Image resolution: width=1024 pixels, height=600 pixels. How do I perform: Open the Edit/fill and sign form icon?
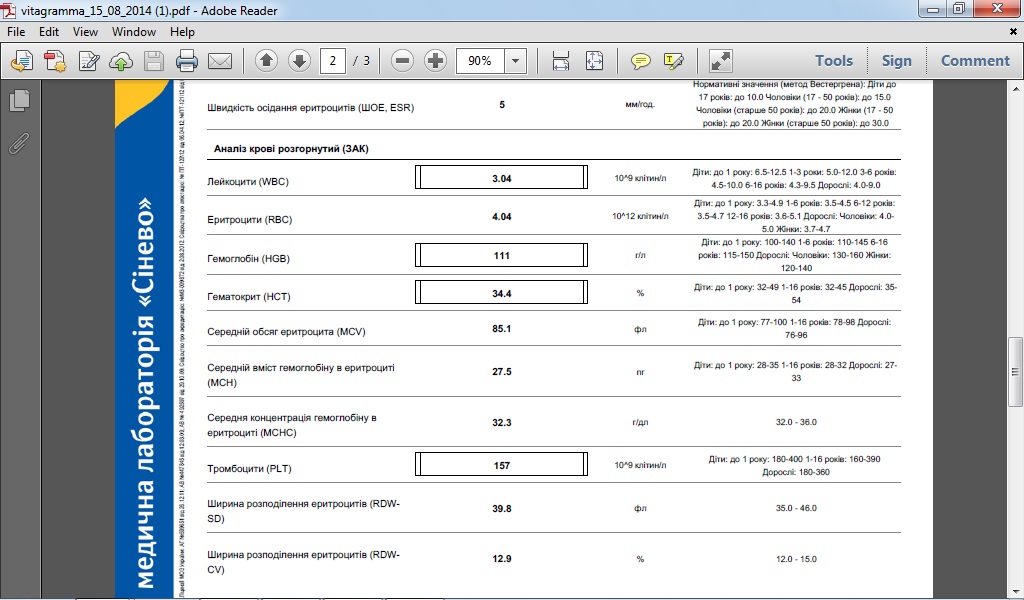coord(88,61)
